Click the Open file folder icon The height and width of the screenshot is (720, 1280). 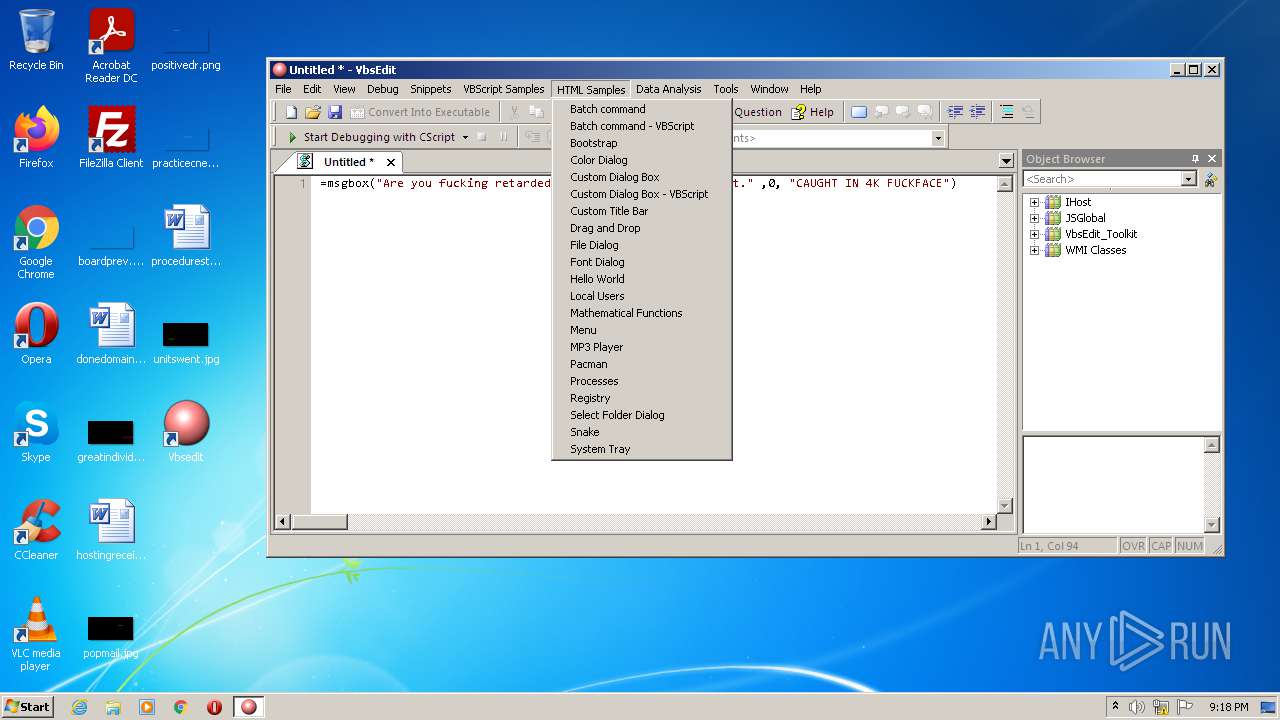[313, 112]
